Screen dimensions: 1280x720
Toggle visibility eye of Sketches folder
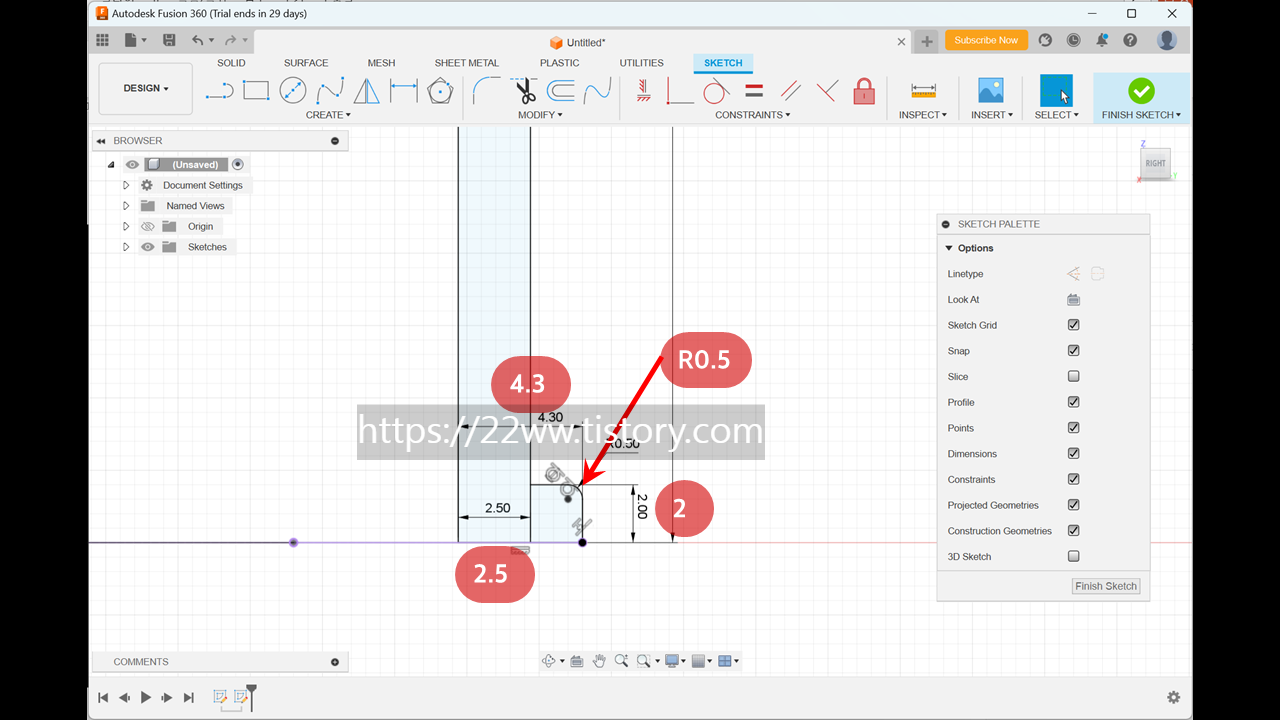click(x=147, y=247)
